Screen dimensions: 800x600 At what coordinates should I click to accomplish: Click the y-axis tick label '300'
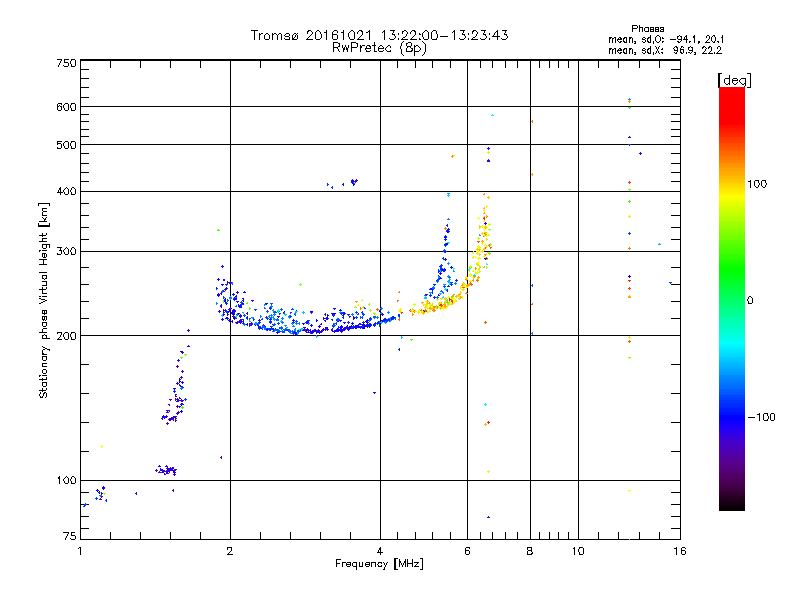point(66,251)
